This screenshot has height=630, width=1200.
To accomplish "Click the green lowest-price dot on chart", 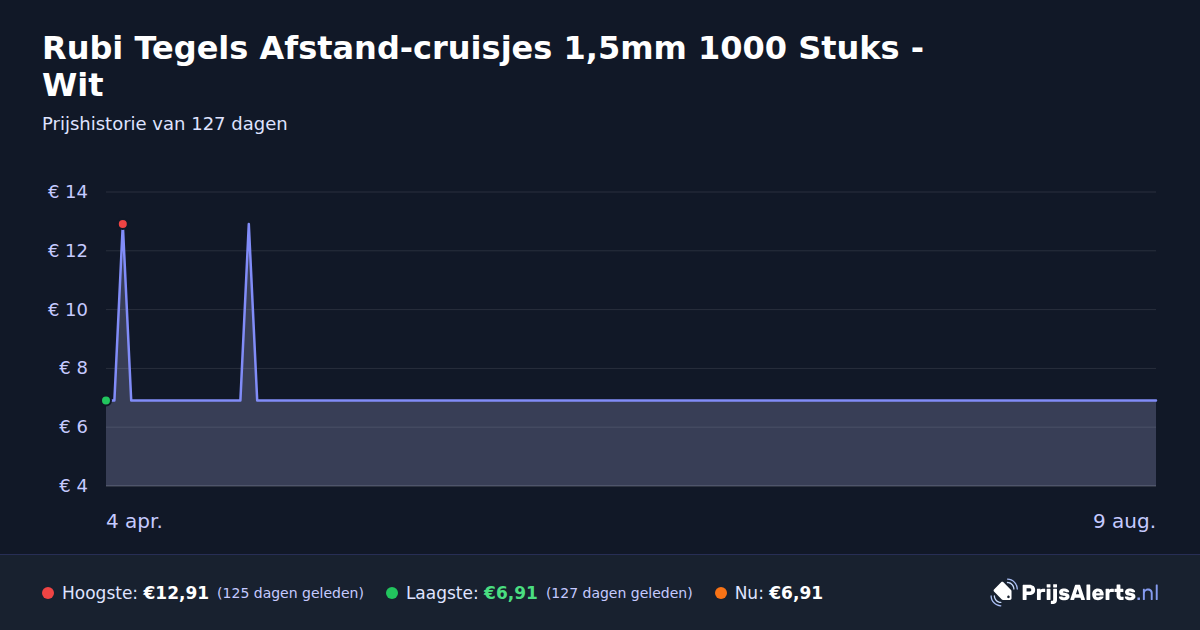I will tap(106, 401).
